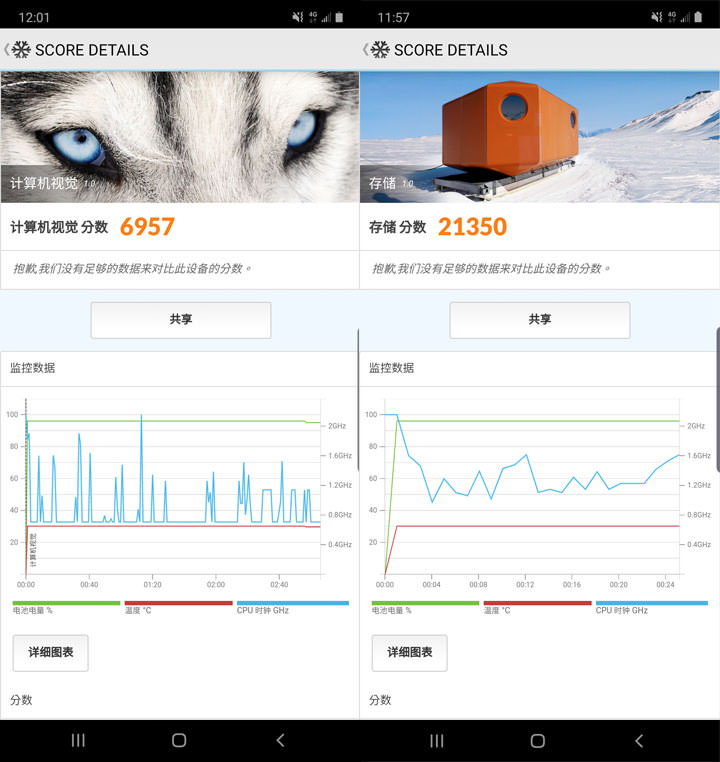
Task: Tap the wolf eyes computer vision banner
Action: pyautogui.click(x=180, y=135)
